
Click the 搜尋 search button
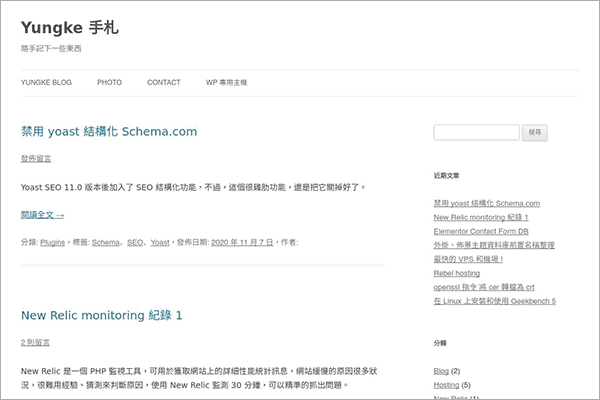pos(535,132)
